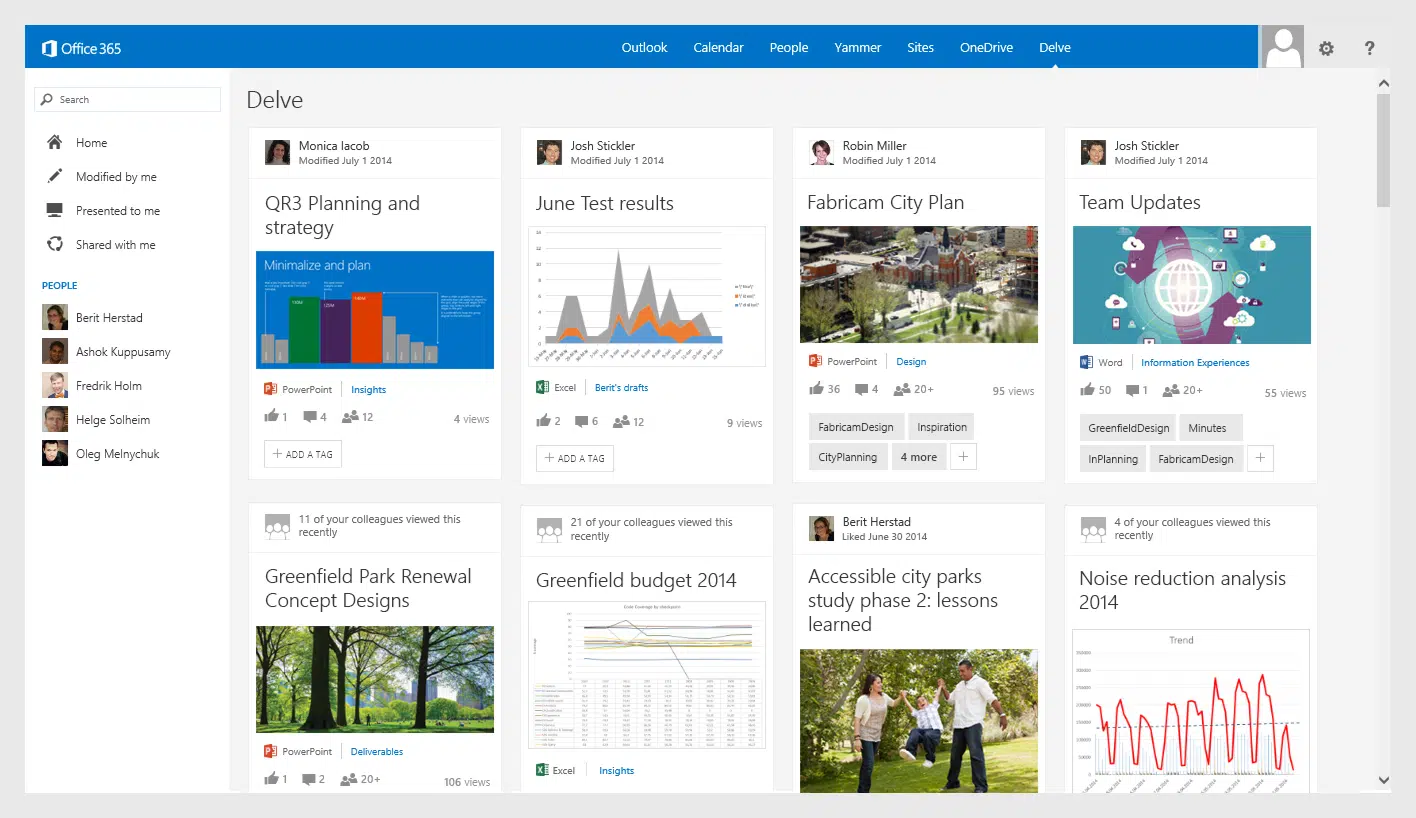Viewport: 1416px width, 818px height.
Task: Open Sites from the top navigation
Action: [921, 47]
